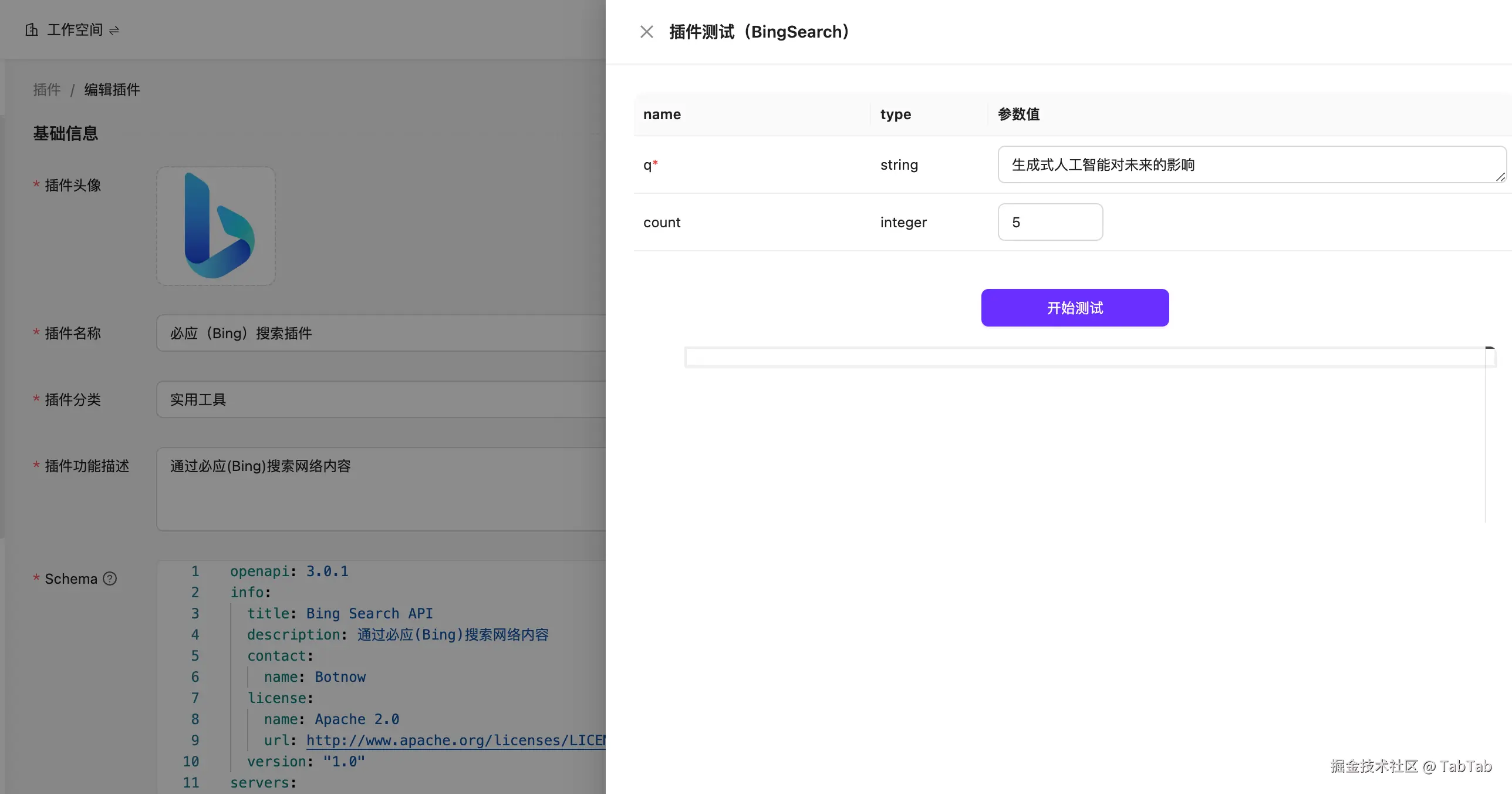This screenshot has height=794, width=1512.
Task: Click the 工作空间 label at the top
Action: (75, 29)
